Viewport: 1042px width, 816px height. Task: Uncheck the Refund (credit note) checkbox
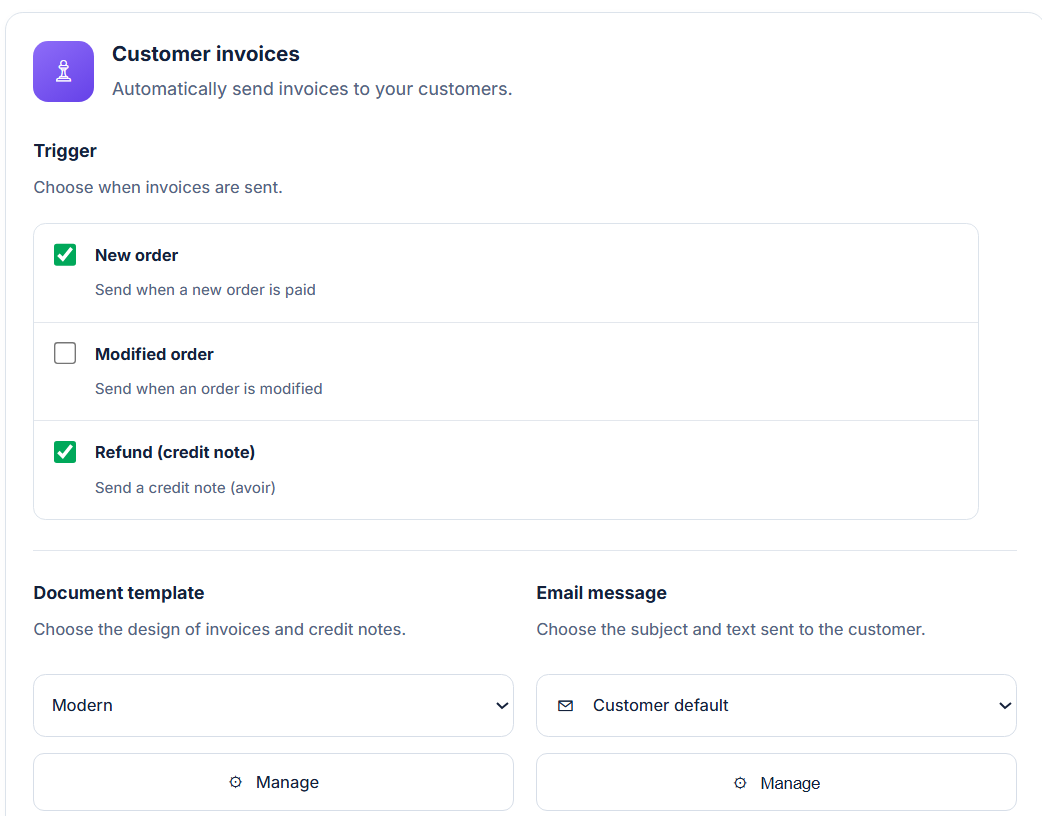click(x=65, y=452)
